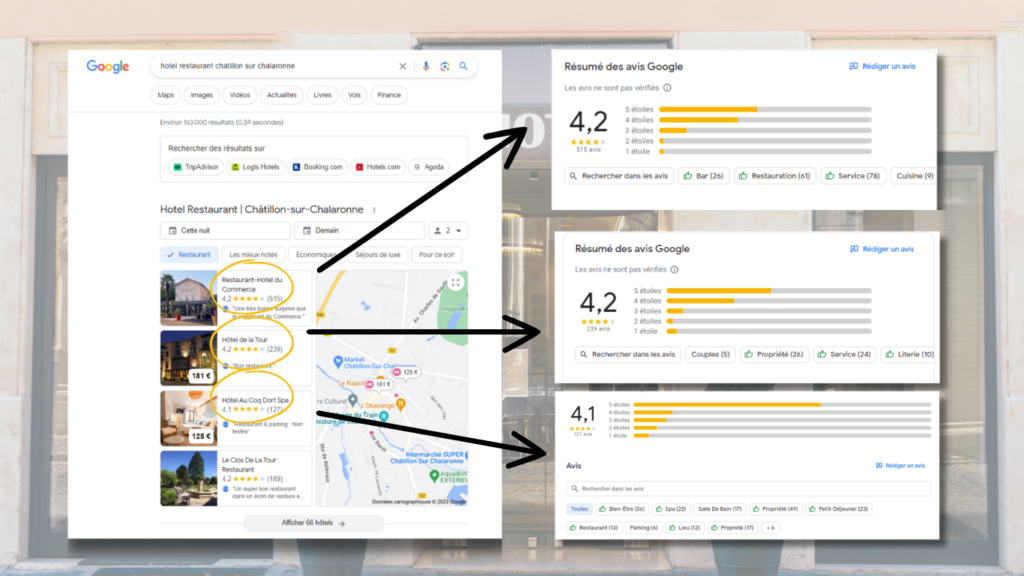This screenshot has width=1024, height=576.
Task: Search results on Booking.com
Action: click(x=318, y=167)
